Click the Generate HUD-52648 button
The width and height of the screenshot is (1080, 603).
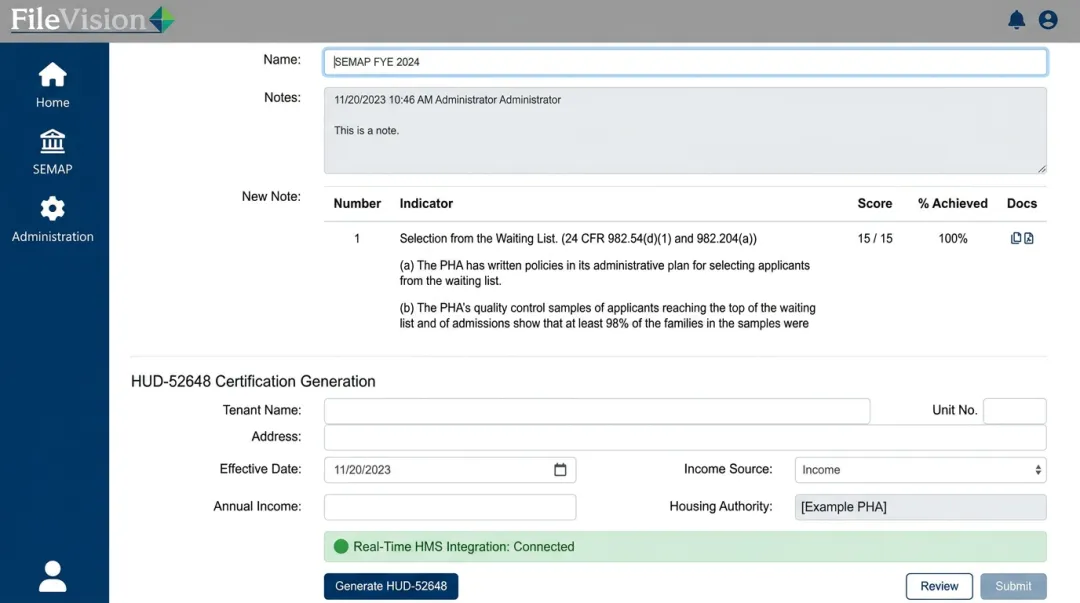tap(391, 586)
